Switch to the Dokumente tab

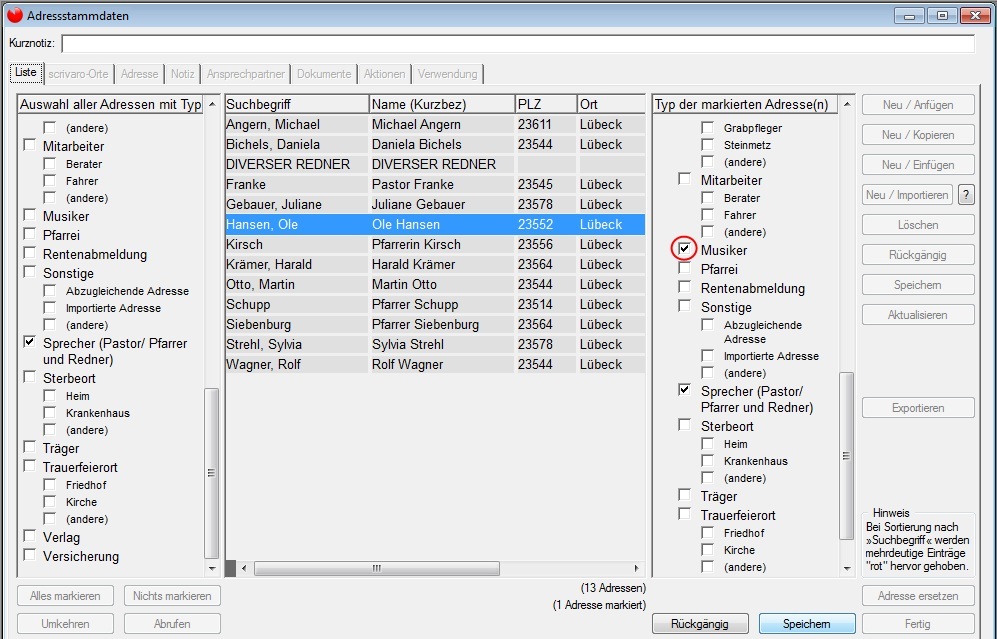pyautogui.click(x=324, y=74)
